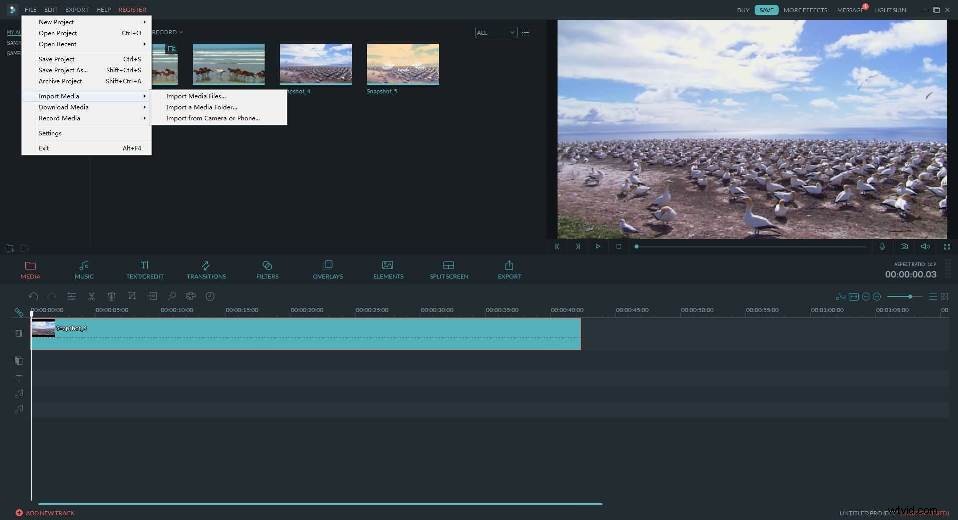Viewport: 958px width, 520px height.
Task: Click the timeline zoom slider handle
Action: (910, 296)
